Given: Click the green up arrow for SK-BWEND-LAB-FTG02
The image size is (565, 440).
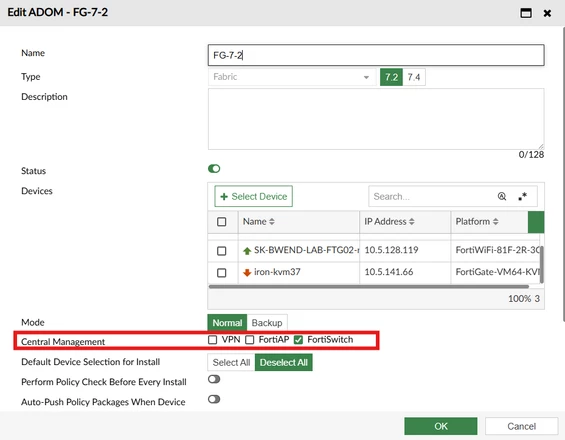Looking at the screenshot, I should click(247, 251).
